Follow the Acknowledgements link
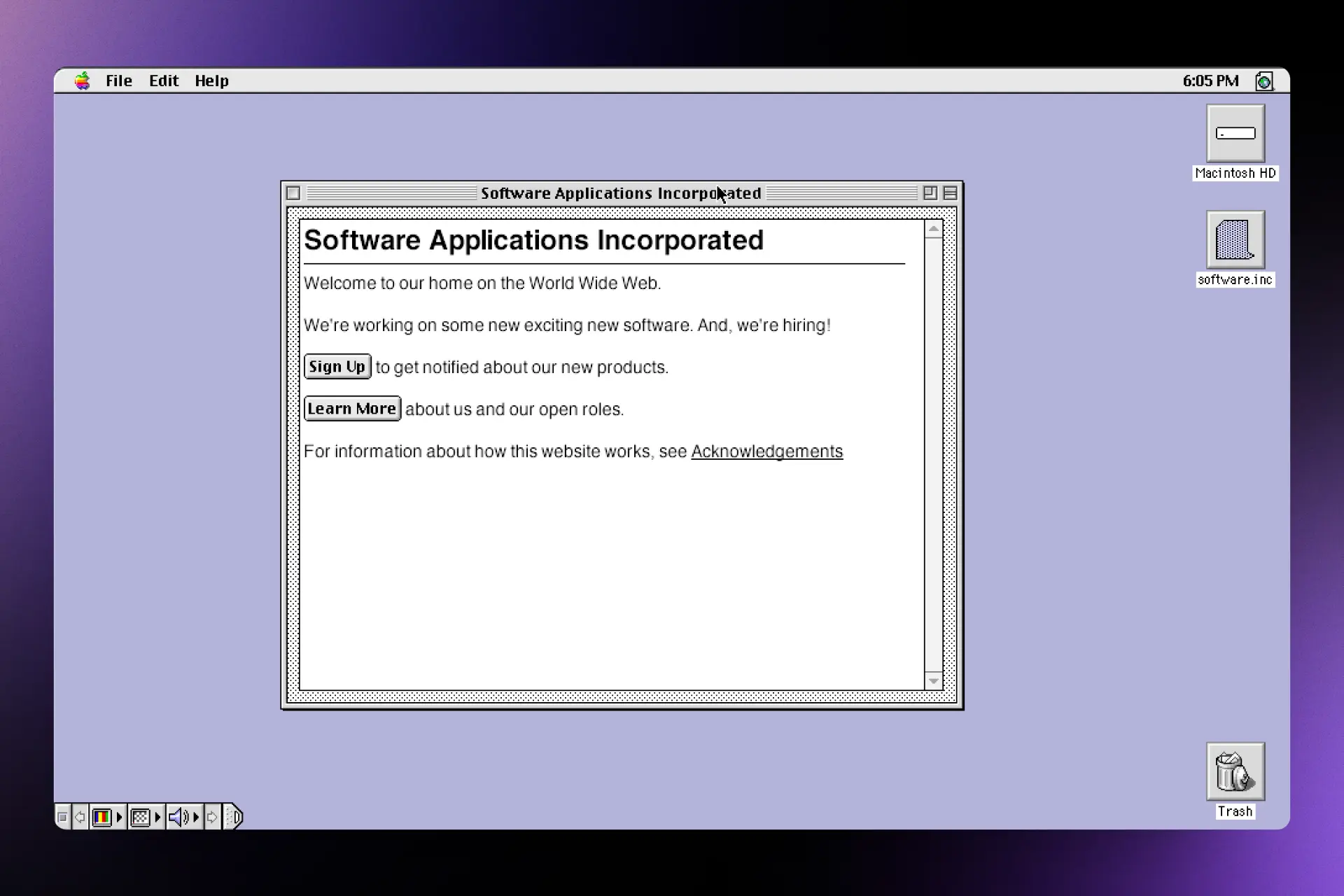1344x896 pixels. (766, 451)
